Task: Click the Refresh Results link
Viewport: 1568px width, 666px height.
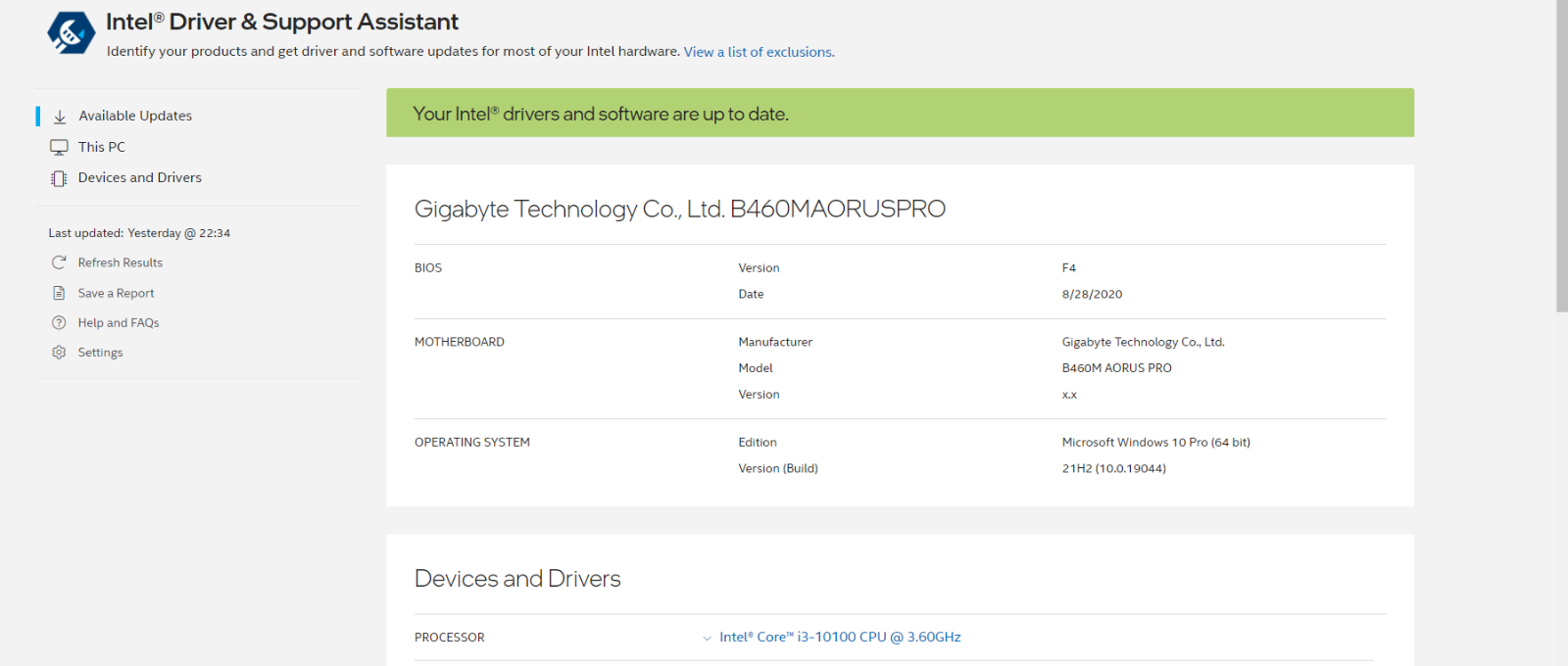Action: (x=121, y=262)
